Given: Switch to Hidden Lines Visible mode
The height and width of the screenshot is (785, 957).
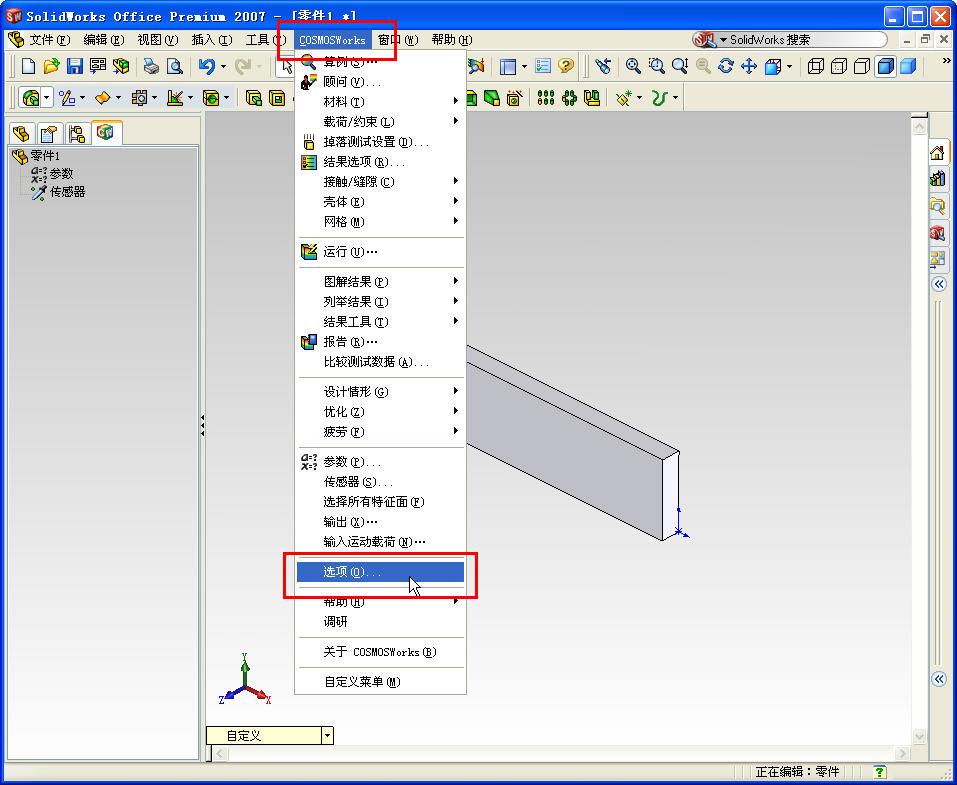Looking at the screenshot, I should click(839, 66).
